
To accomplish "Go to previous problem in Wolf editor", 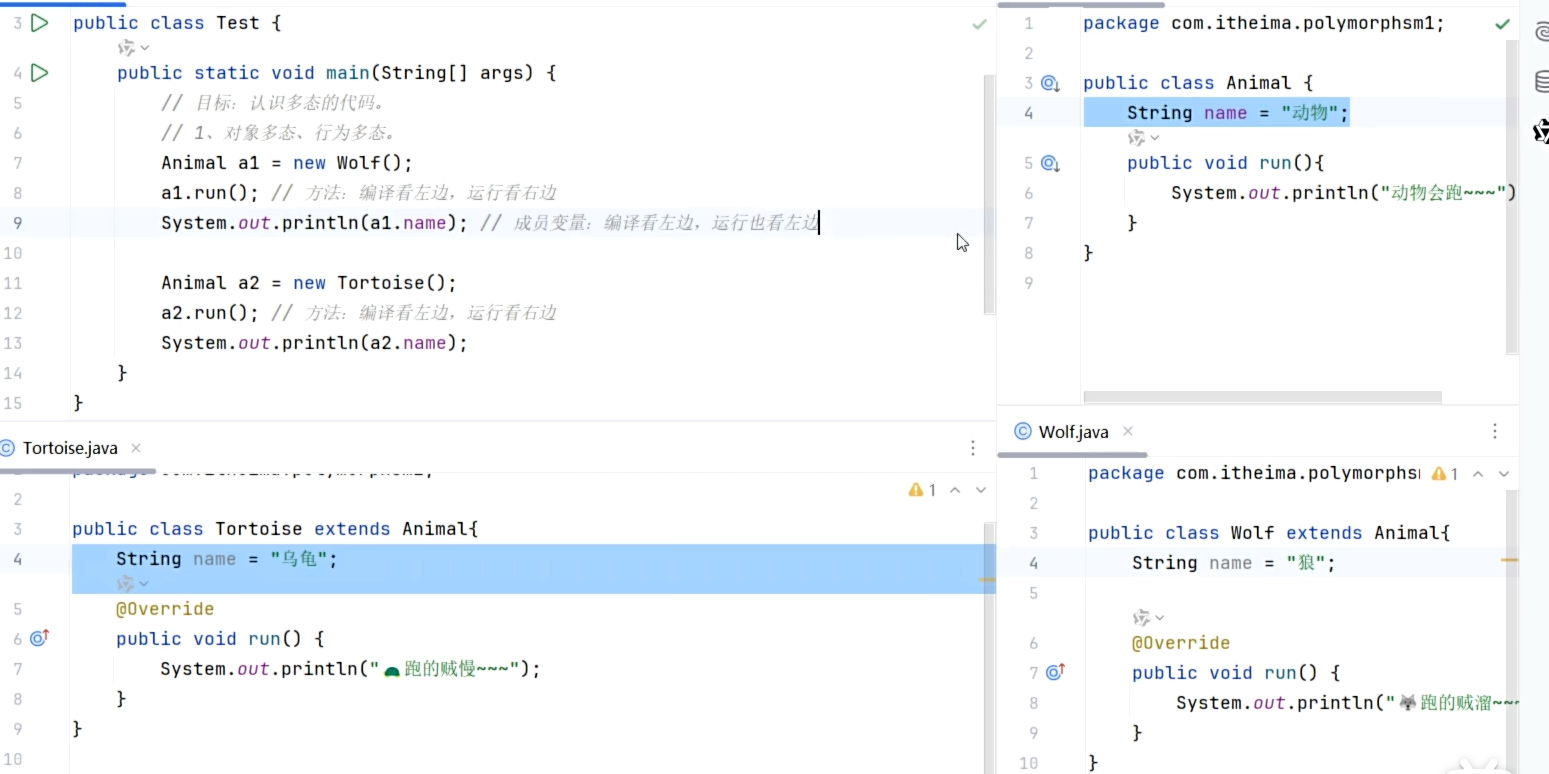I will pyautogui.click(x=1478, y=473).
